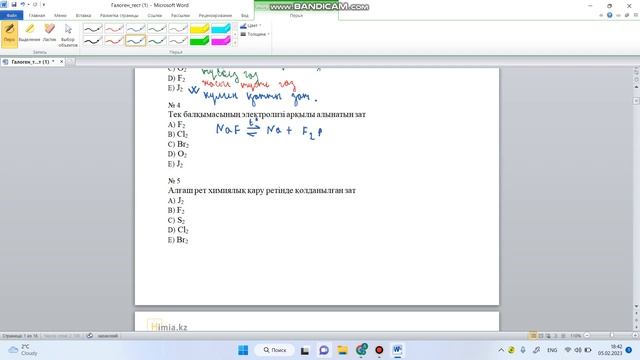Pick the top-row green pen style
Image resolution: width=640 pixels, height=360 pixels.
[157, 28]
